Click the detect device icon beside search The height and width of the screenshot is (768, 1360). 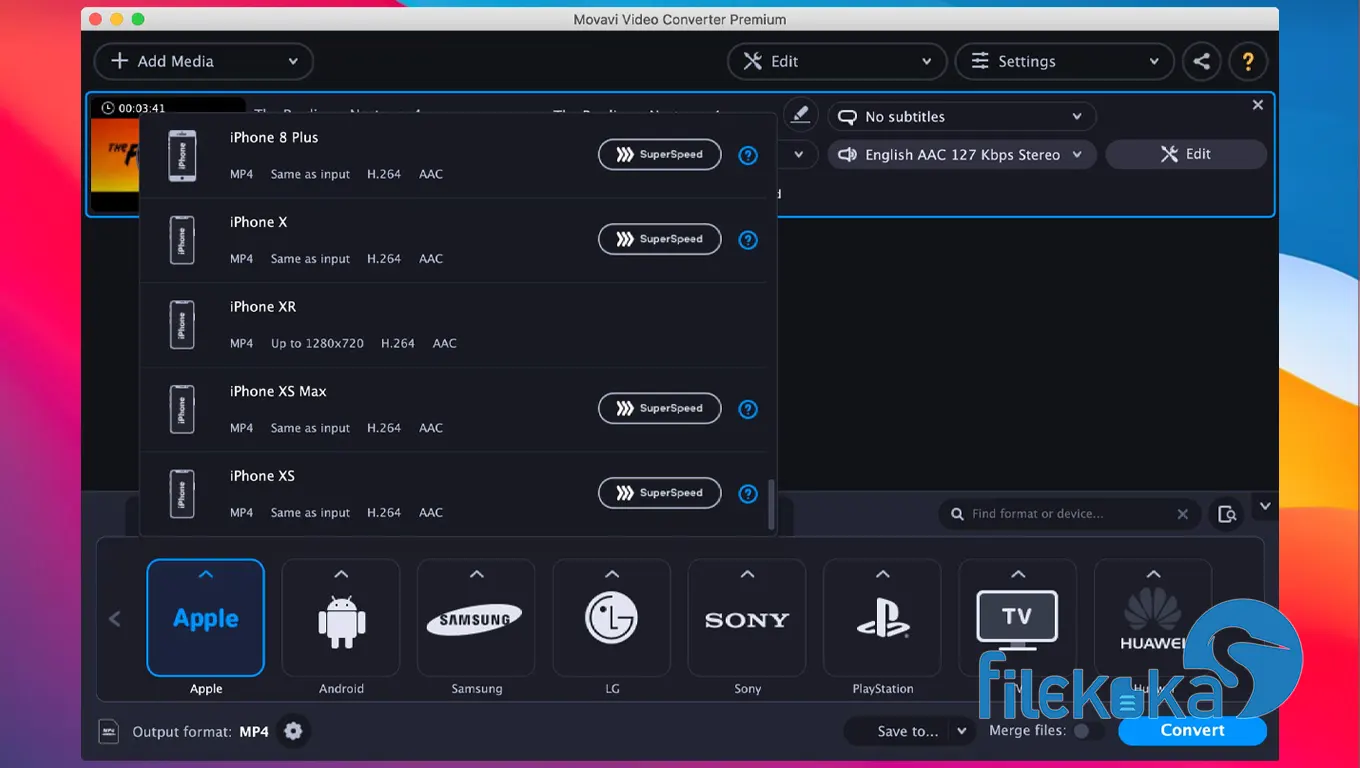coord(1227,514)
